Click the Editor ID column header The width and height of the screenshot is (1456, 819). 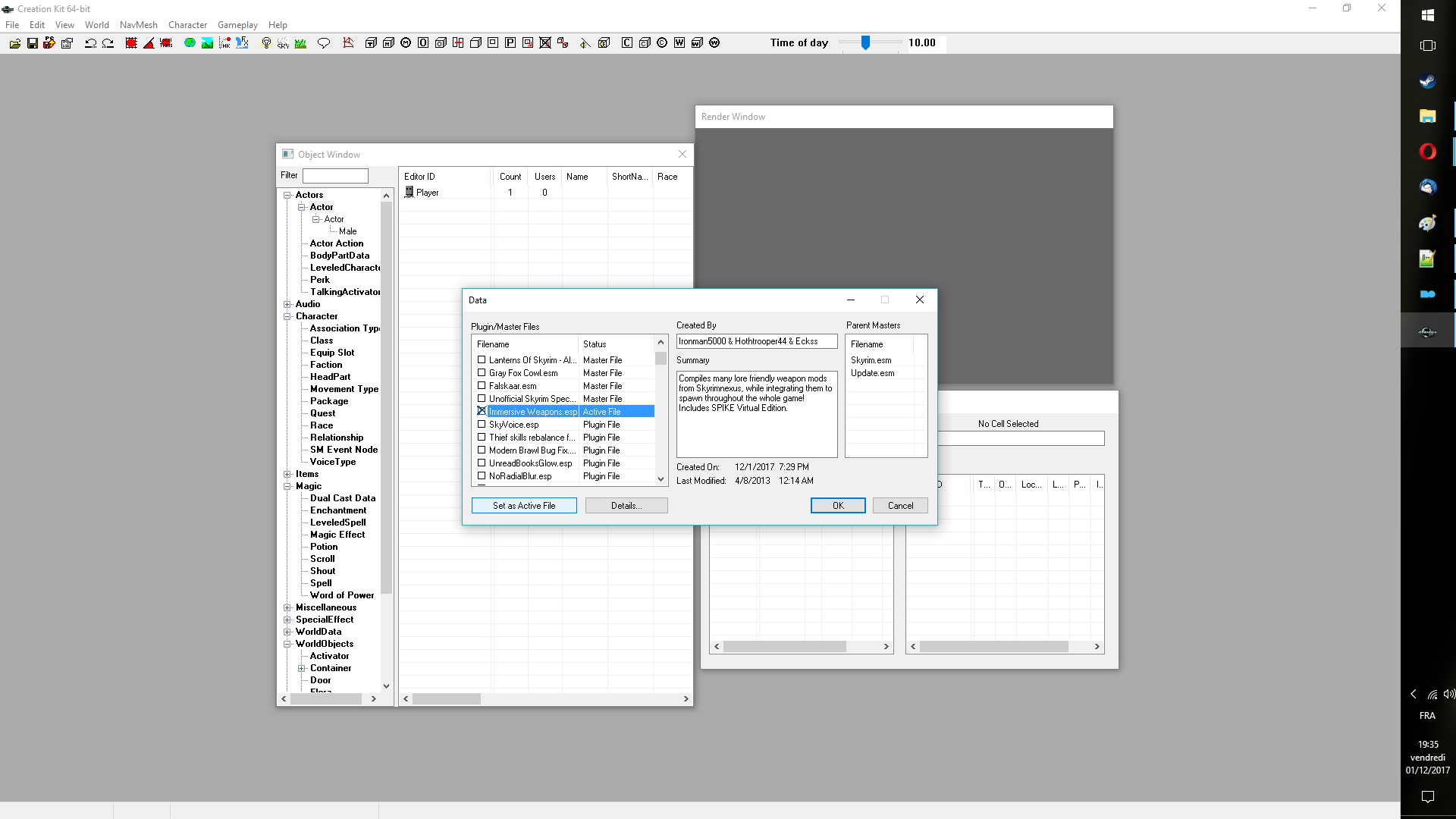coord(445,177)
